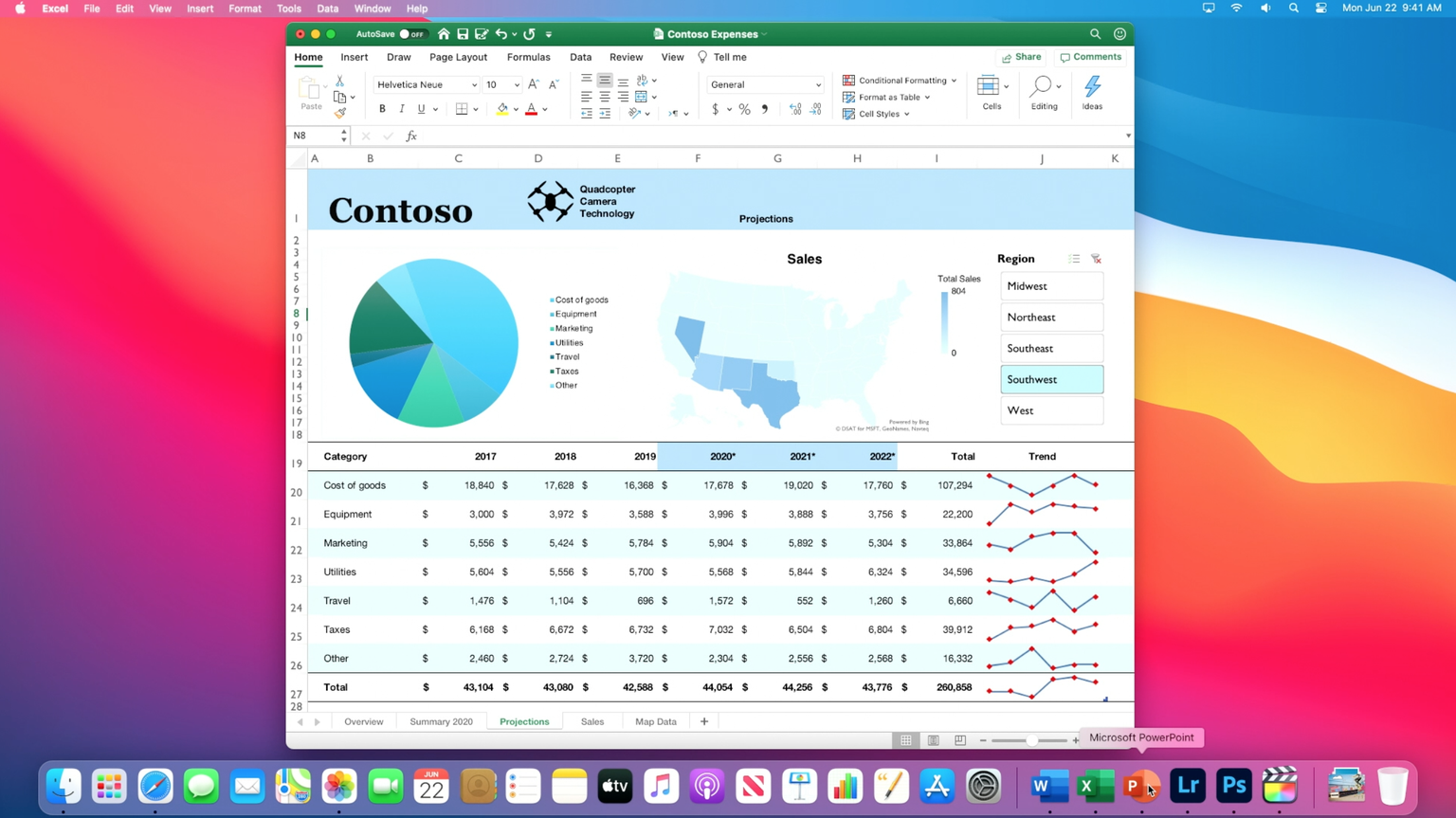Switch to the Page Layout ribbon tab
The height and width of the screenshot is (818, 1456).
458,57
